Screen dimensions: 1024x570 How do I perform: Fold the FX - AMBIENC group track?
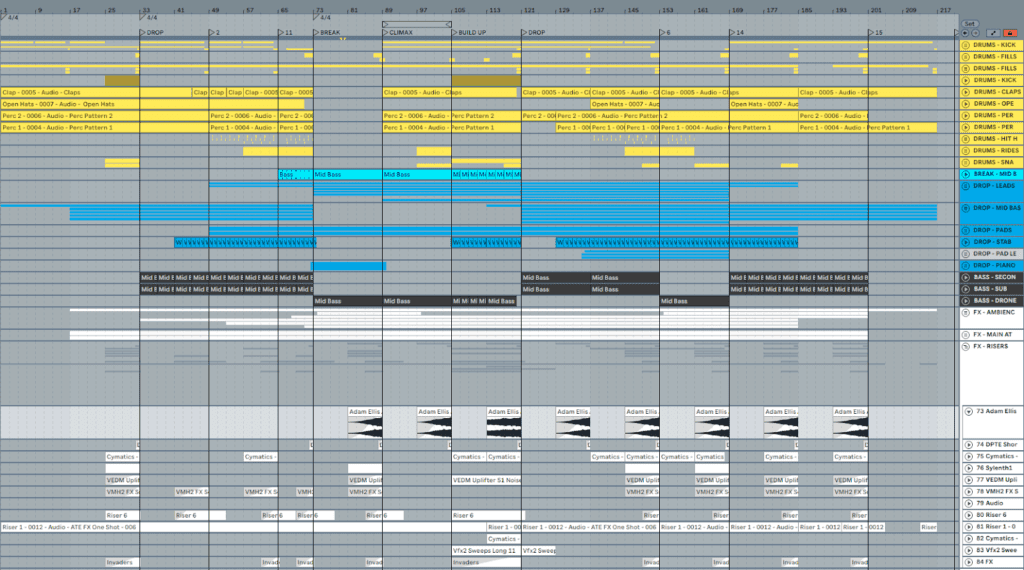(966, 313)
